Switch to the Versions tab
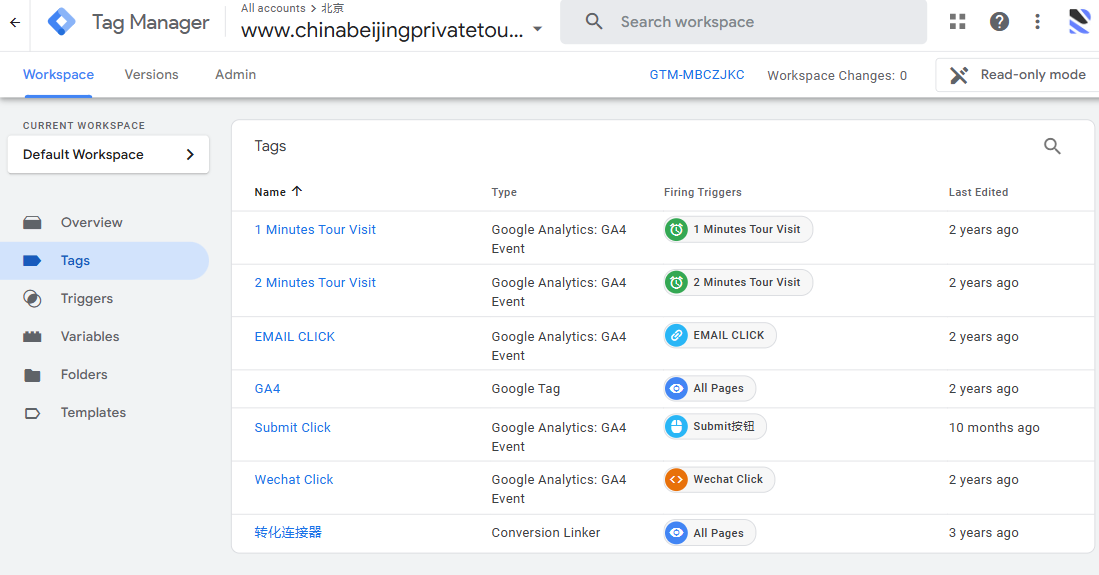 tap(151, 75)
